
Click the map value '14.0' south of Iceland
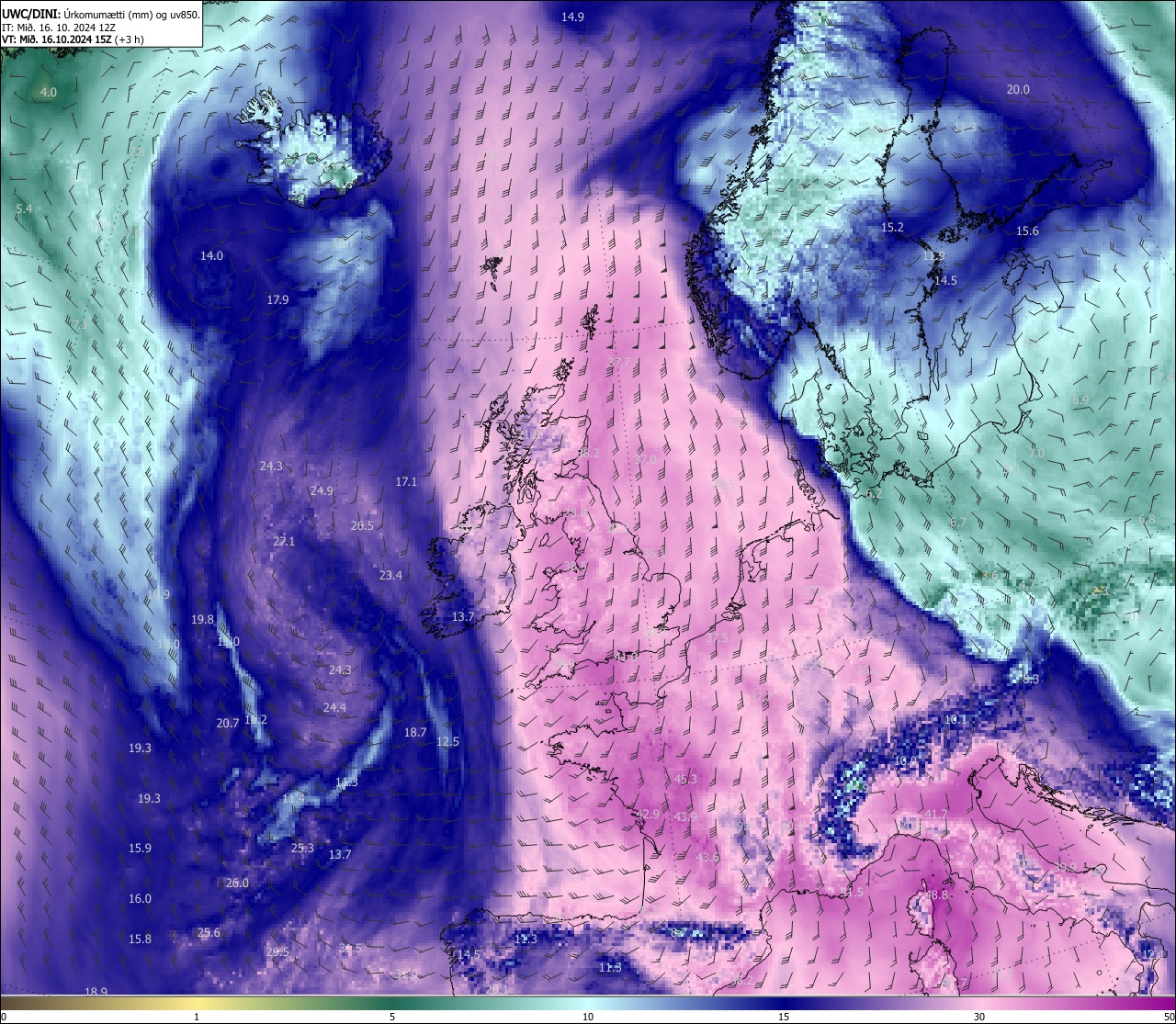(x=211, y=255)
